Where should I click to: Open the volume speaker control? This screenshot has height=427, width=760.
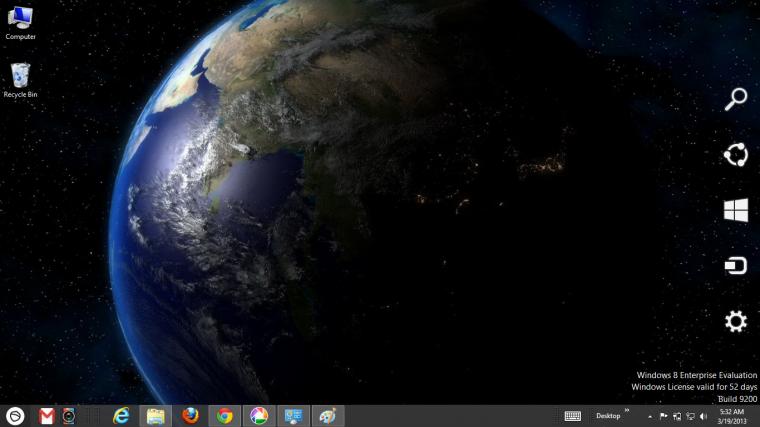pyautogui.click(x=704, y=416)
